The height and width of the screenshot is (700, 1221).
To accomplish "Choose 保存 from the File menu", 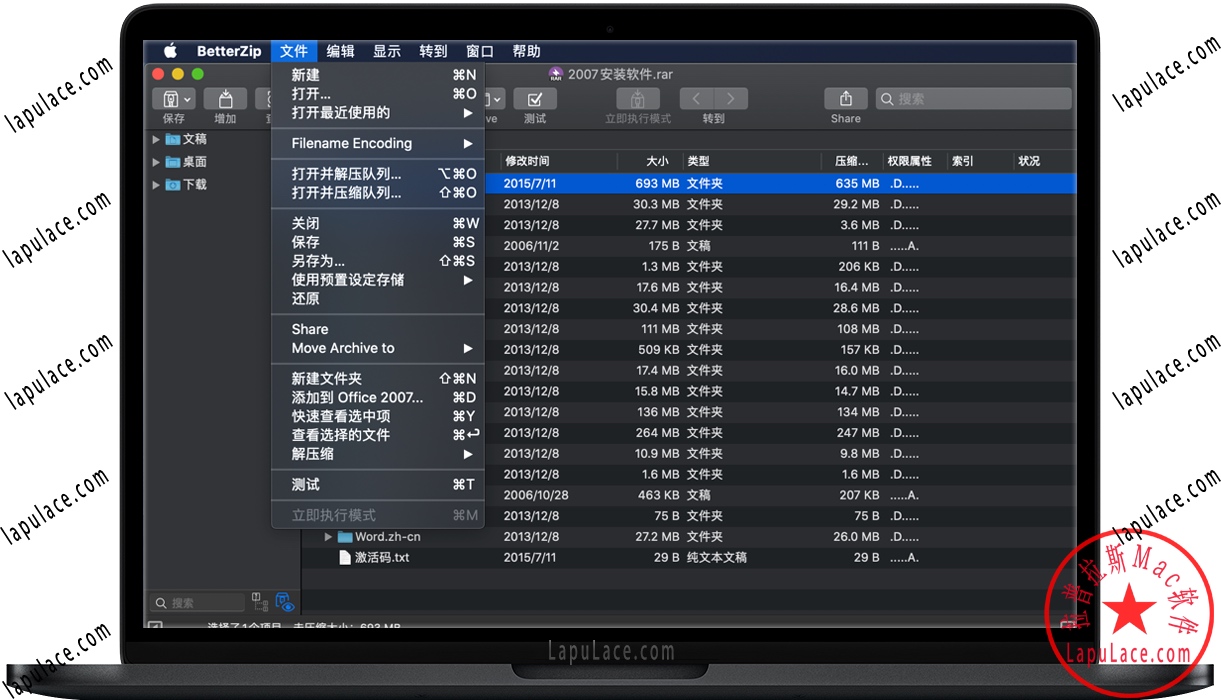I will coord(378,242).
